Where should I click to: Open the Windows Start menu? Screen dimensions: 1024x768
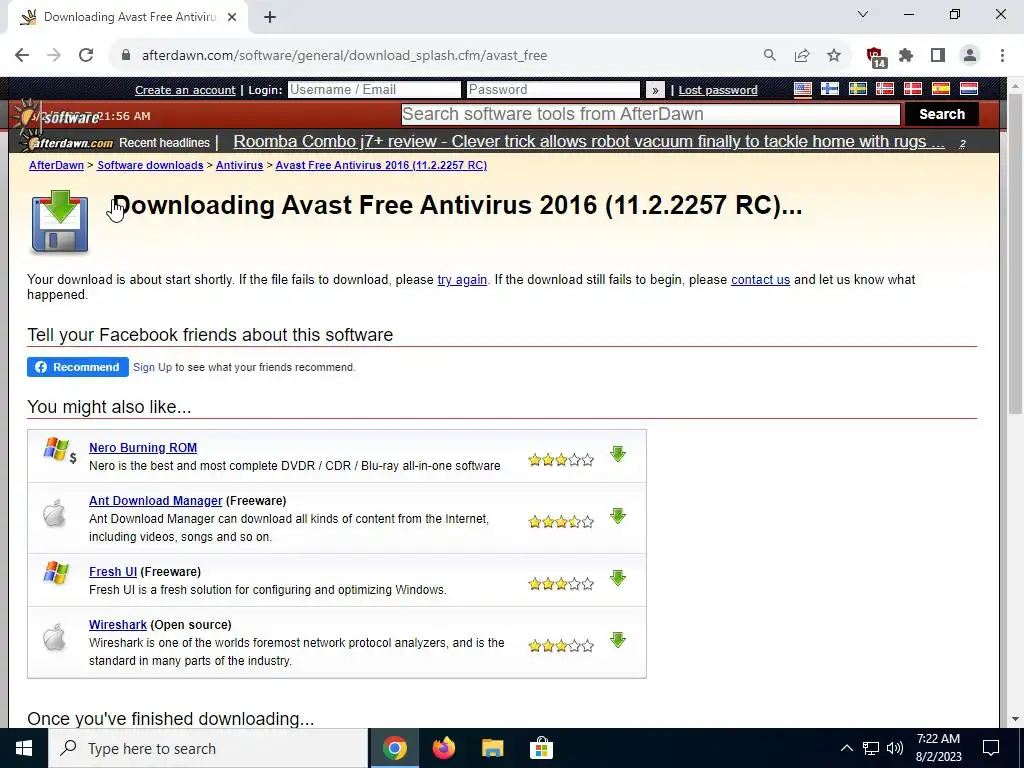coord(24,748)
